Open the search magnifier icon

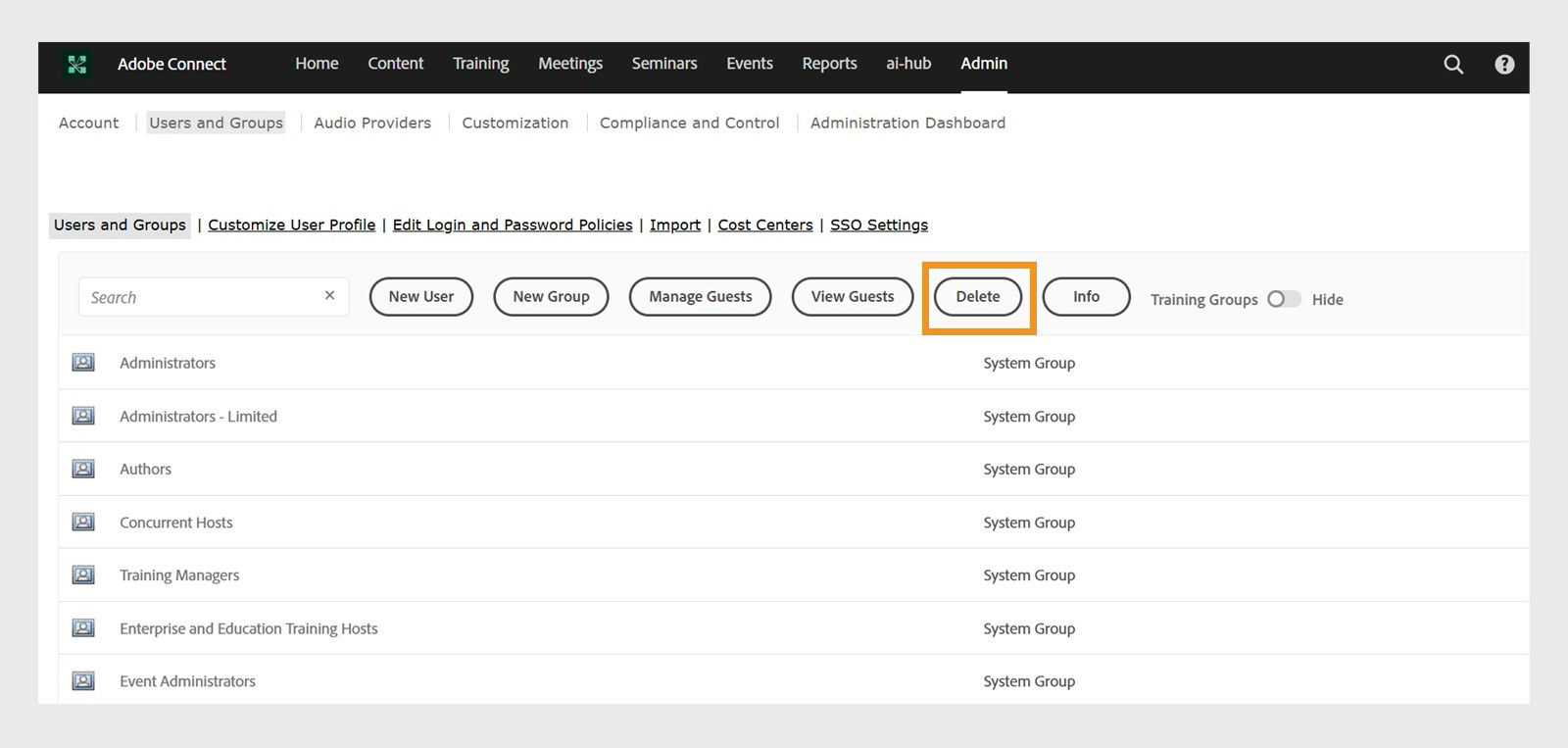click(1453, 64)
